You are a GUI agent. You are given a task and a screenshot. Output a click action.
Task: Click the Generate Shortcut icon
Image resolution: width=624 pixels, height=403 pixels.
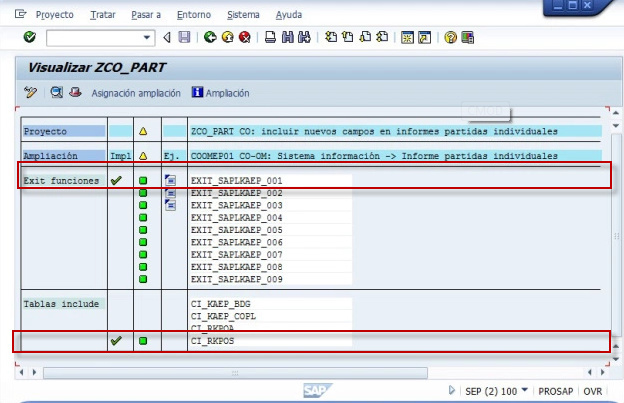425,38
